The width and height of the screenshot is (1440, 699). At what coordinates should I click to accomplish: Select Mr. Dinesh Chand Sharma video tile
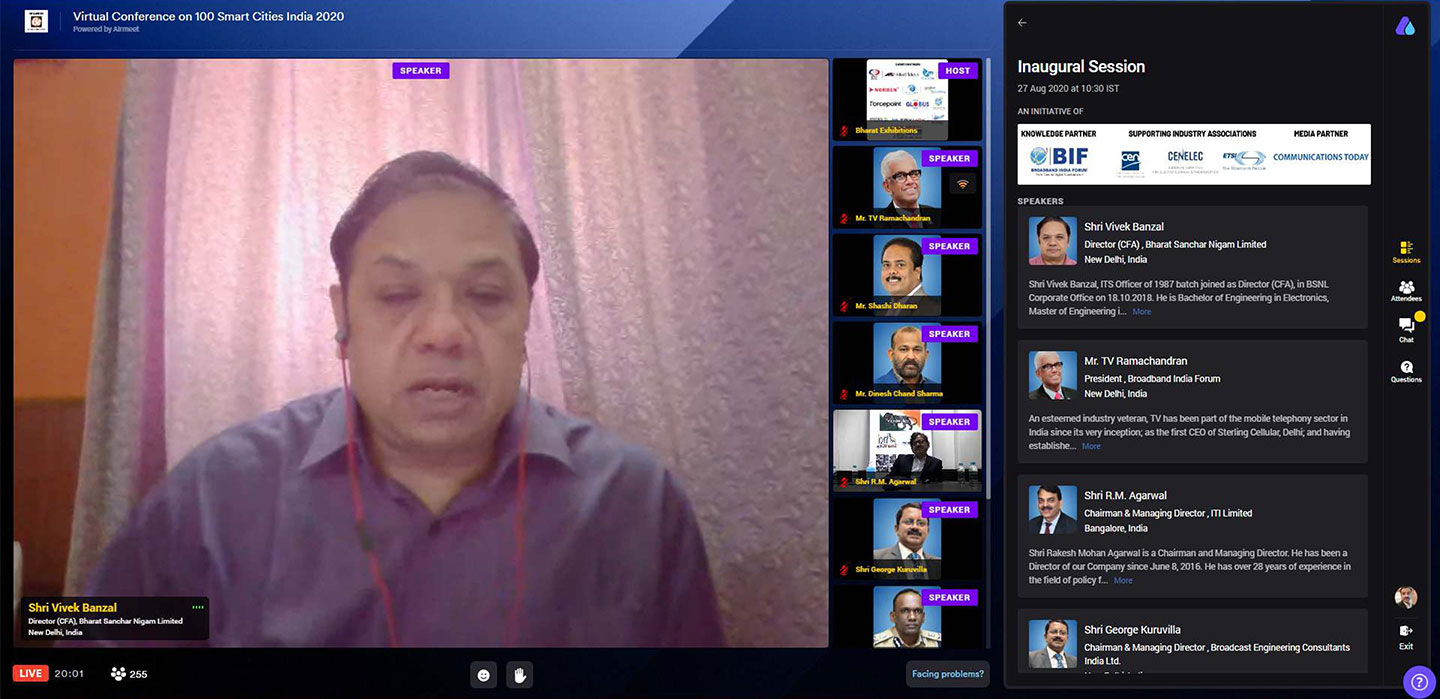pos(907,363)
